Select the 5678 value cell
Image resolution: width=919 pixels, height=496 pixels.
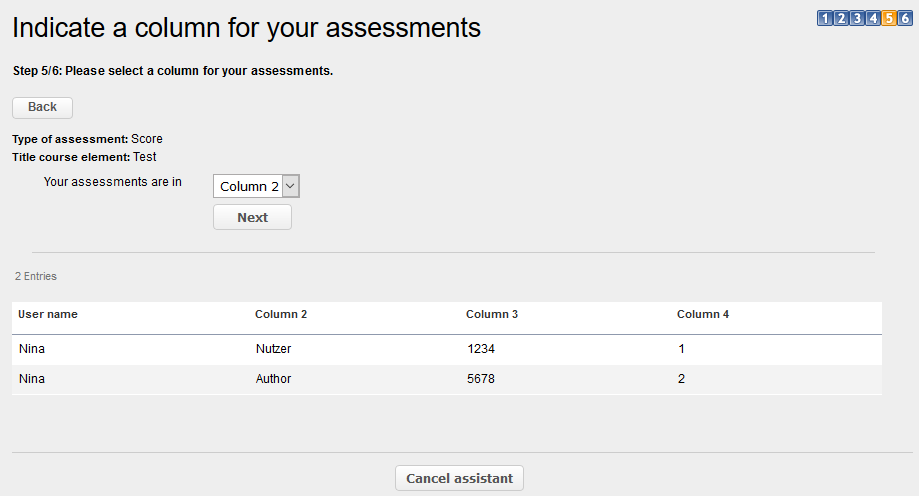481,379
